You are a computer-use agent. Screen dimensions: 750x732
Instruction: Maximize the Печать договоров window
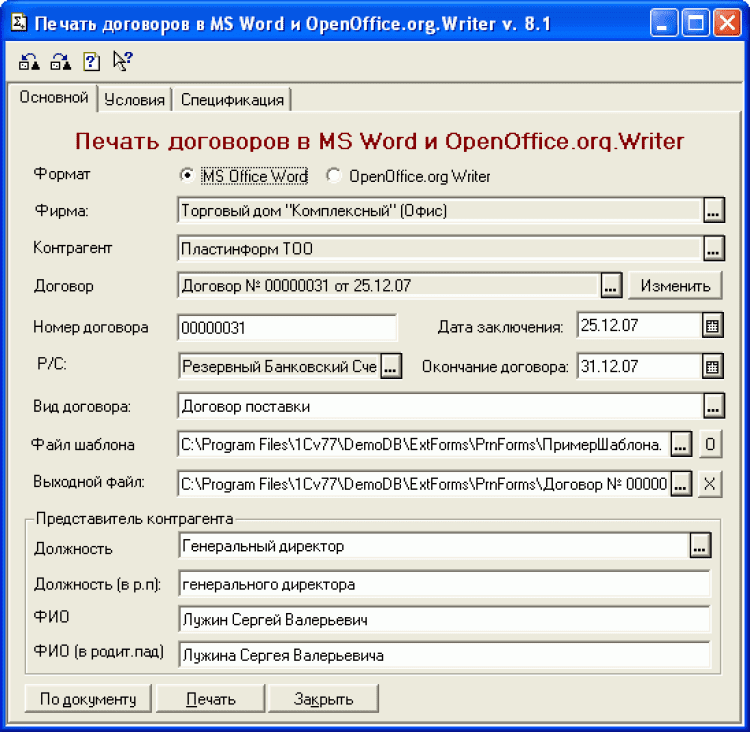[695, 22]
